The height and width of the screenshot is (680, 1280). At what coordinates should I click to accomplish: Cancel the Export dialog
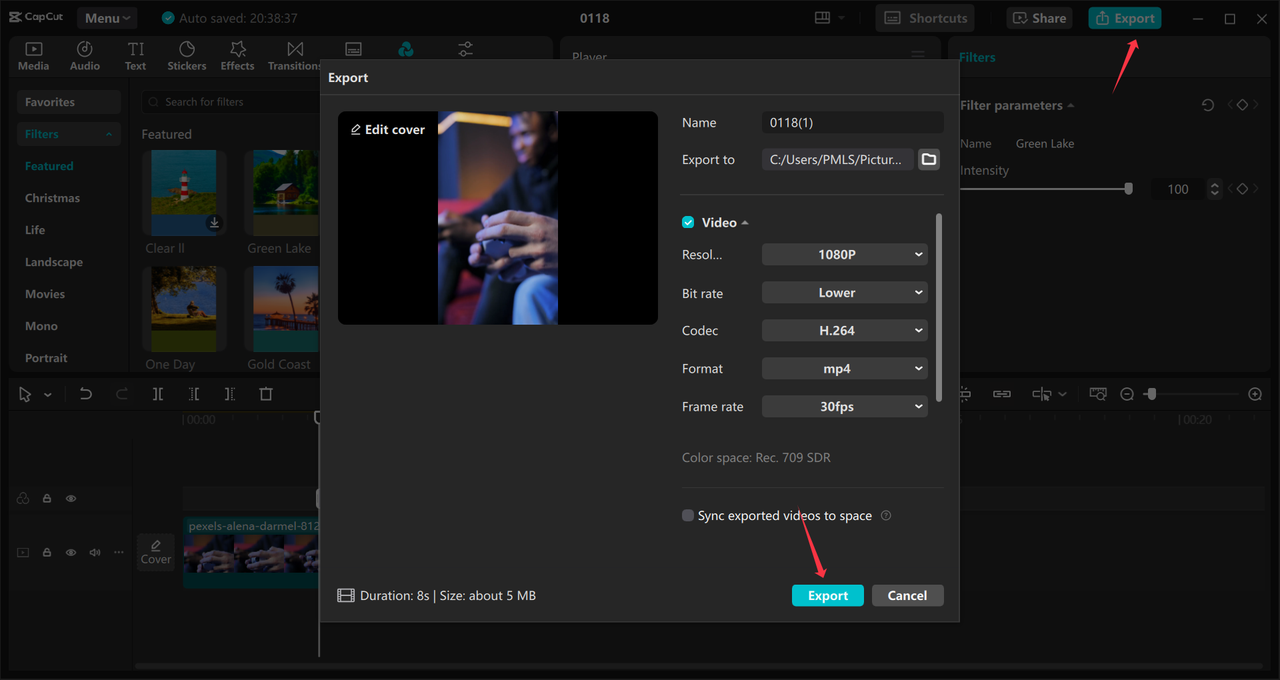(907, 595)
